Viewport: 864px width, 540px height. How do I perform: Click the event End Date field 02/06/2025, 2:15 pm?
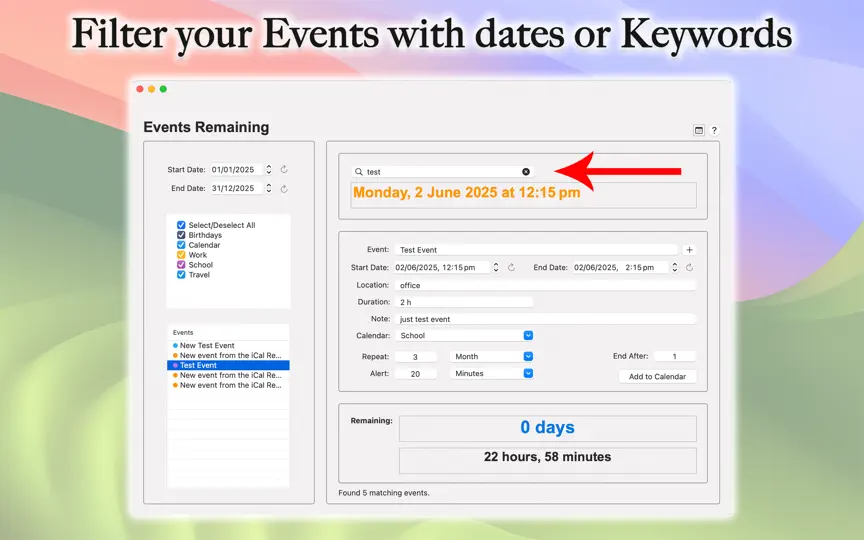621,267
